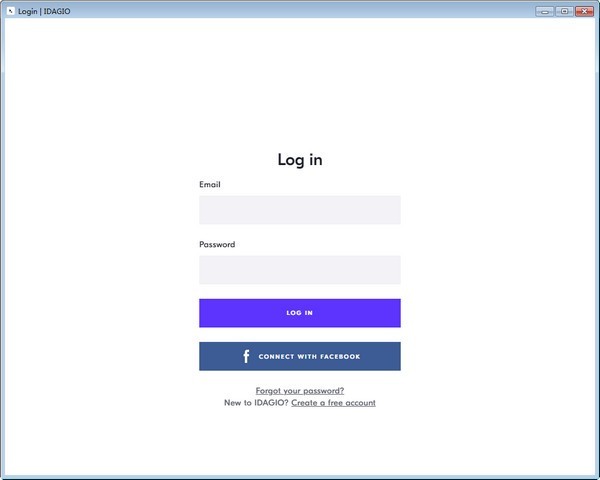Viewport: 600px width, 480px height.
Task: Close the Login IDAGIO window
Action: (x=584, y=11)
